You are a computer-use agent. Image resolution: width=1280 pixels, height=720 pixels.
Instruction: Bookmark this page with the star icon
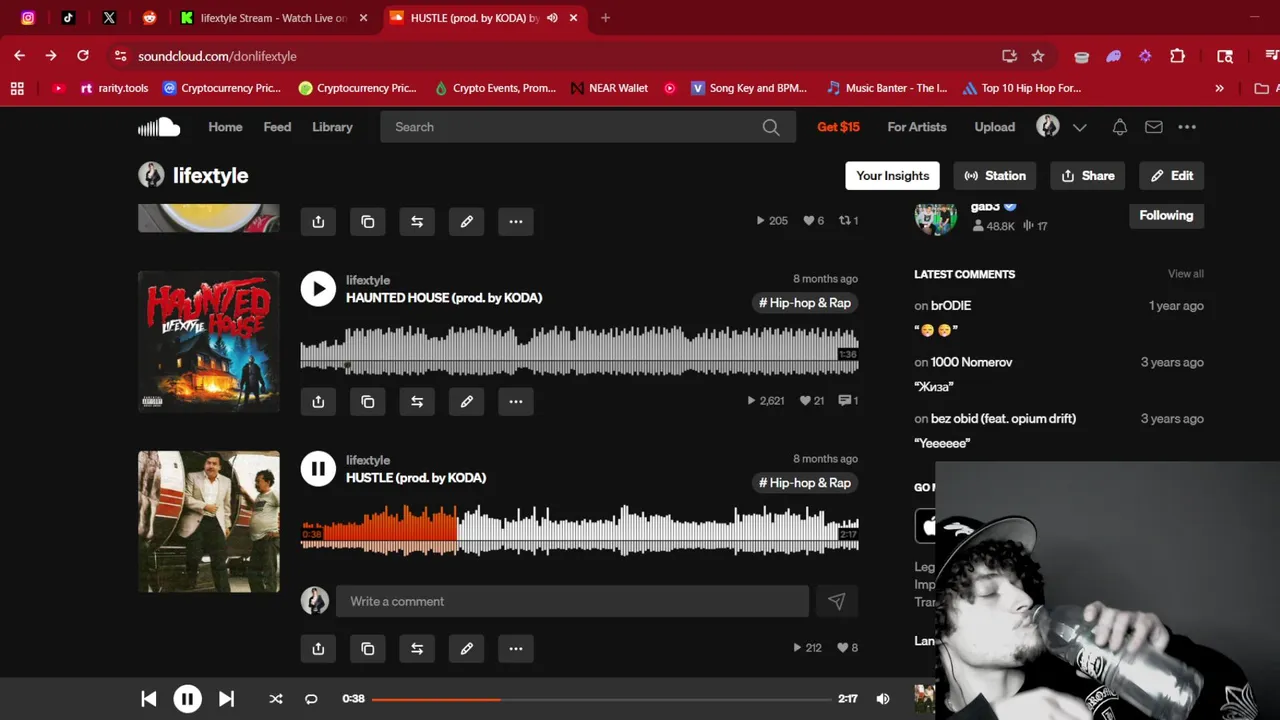(1038, 56)
